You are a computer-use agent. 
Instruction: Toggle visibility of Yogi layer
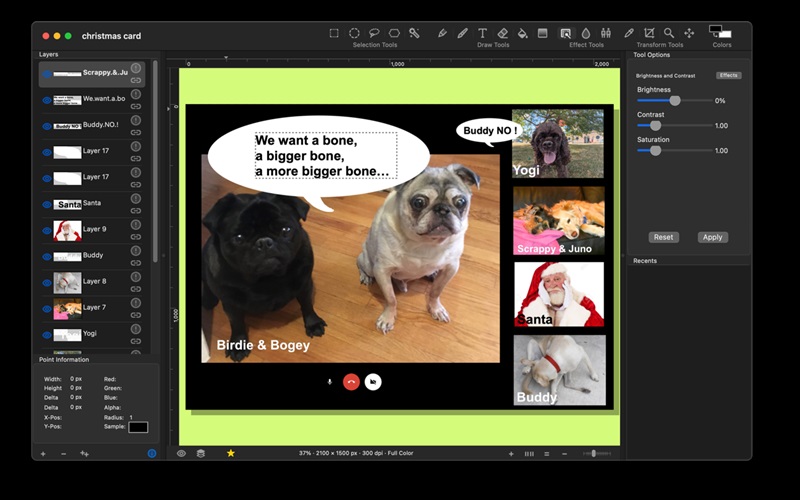pyautogui.click(x=47, y=335)
